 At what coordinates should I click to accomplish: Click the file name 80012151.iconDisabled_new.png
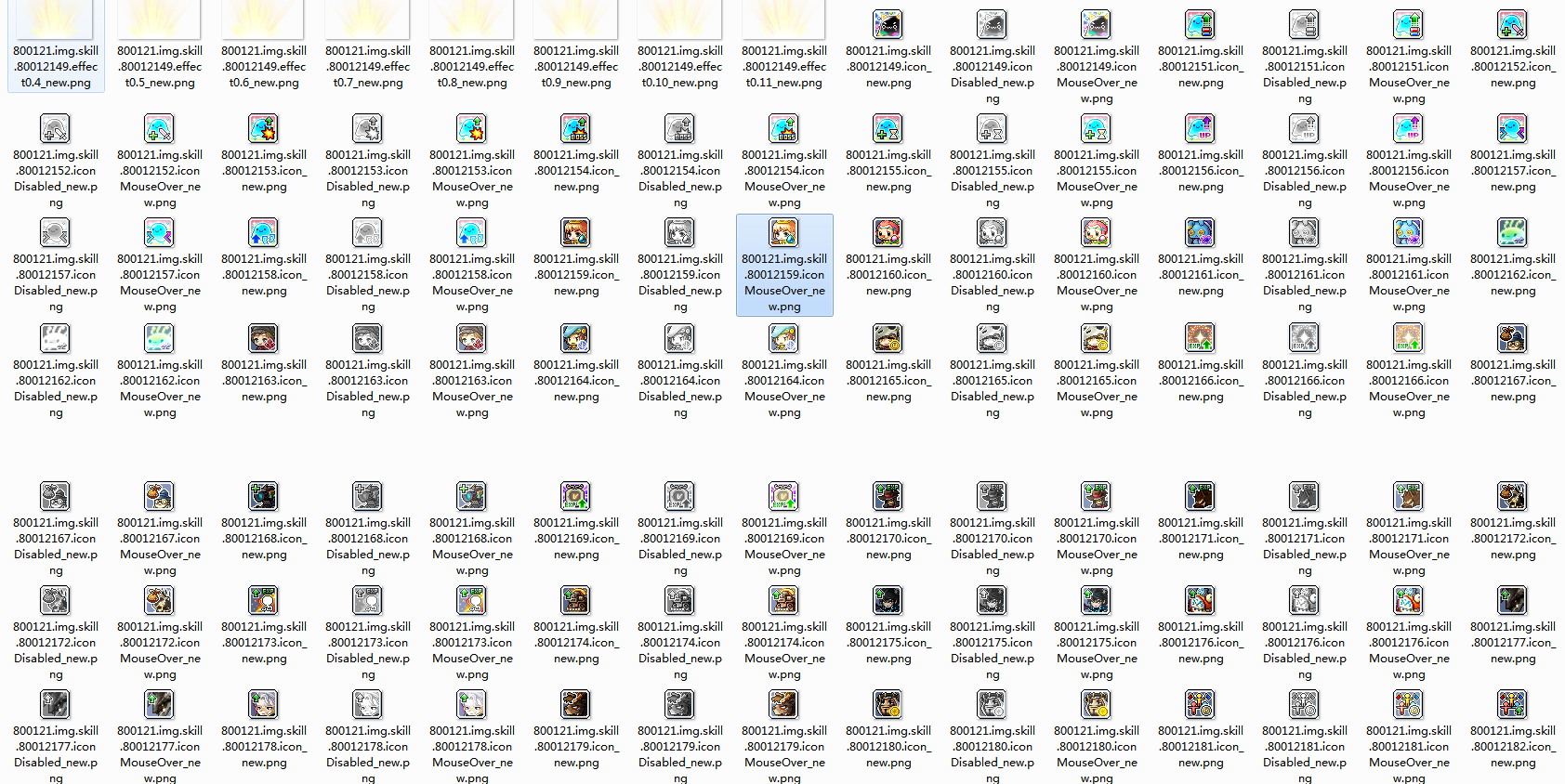(x=1305, y=74)
